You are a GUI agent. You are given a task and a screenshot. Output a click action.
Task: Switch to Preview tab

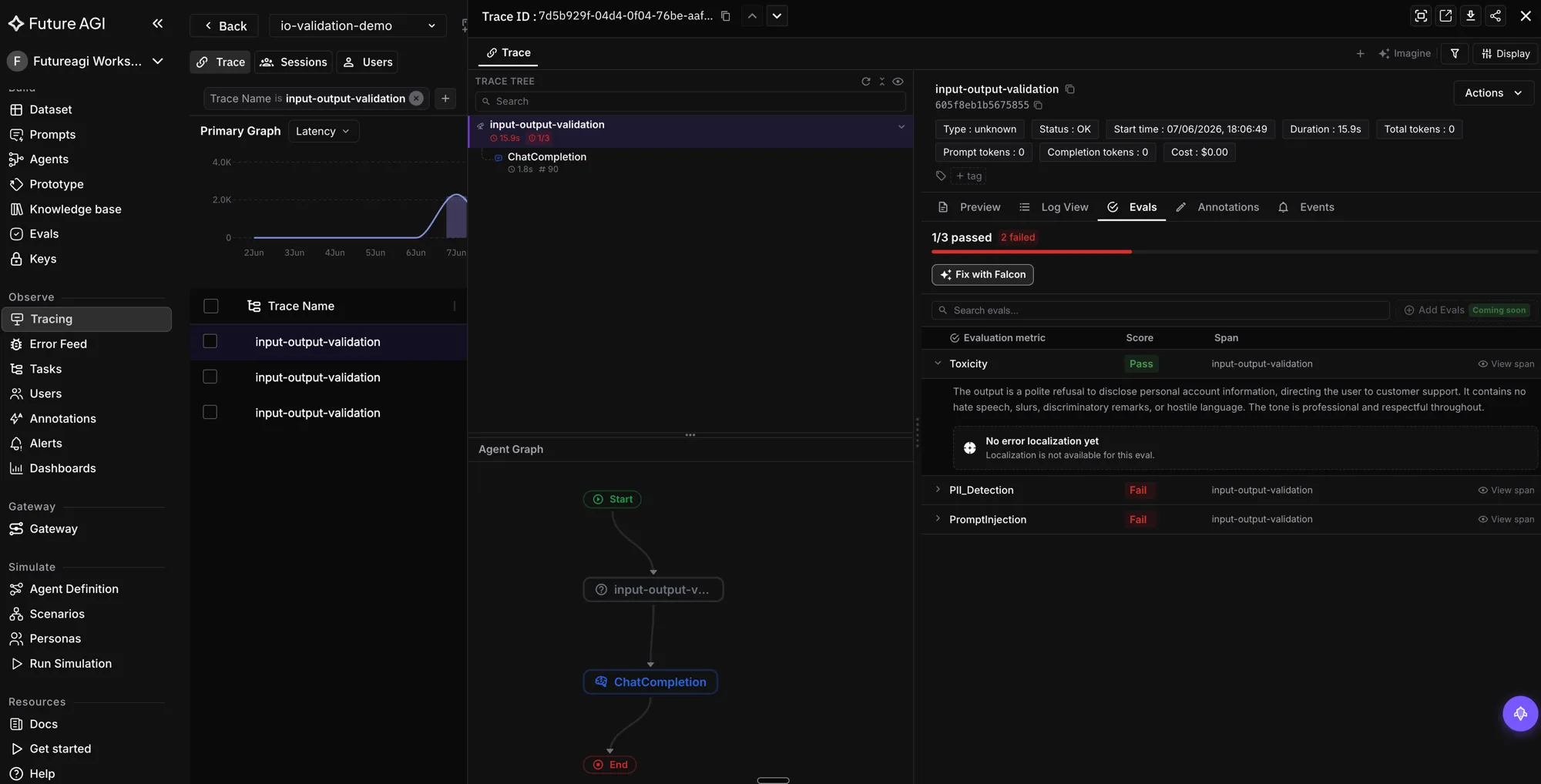point(969,208)
